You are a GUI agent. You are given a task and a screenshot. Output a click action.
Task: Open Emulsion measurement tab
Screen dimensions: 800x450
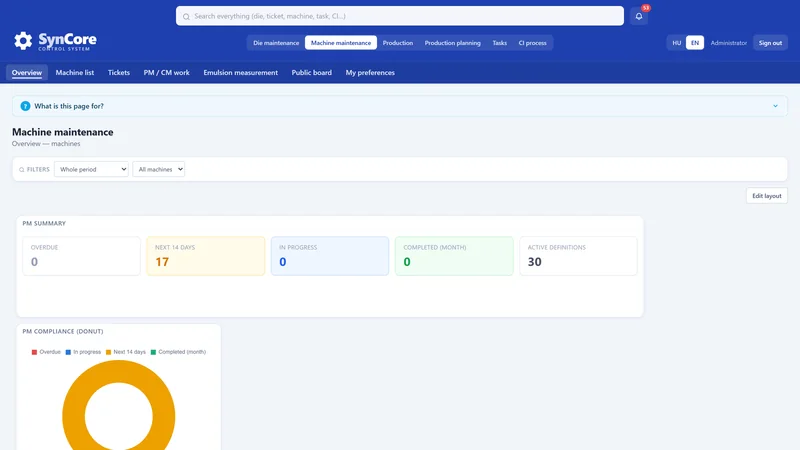(240, 72)
